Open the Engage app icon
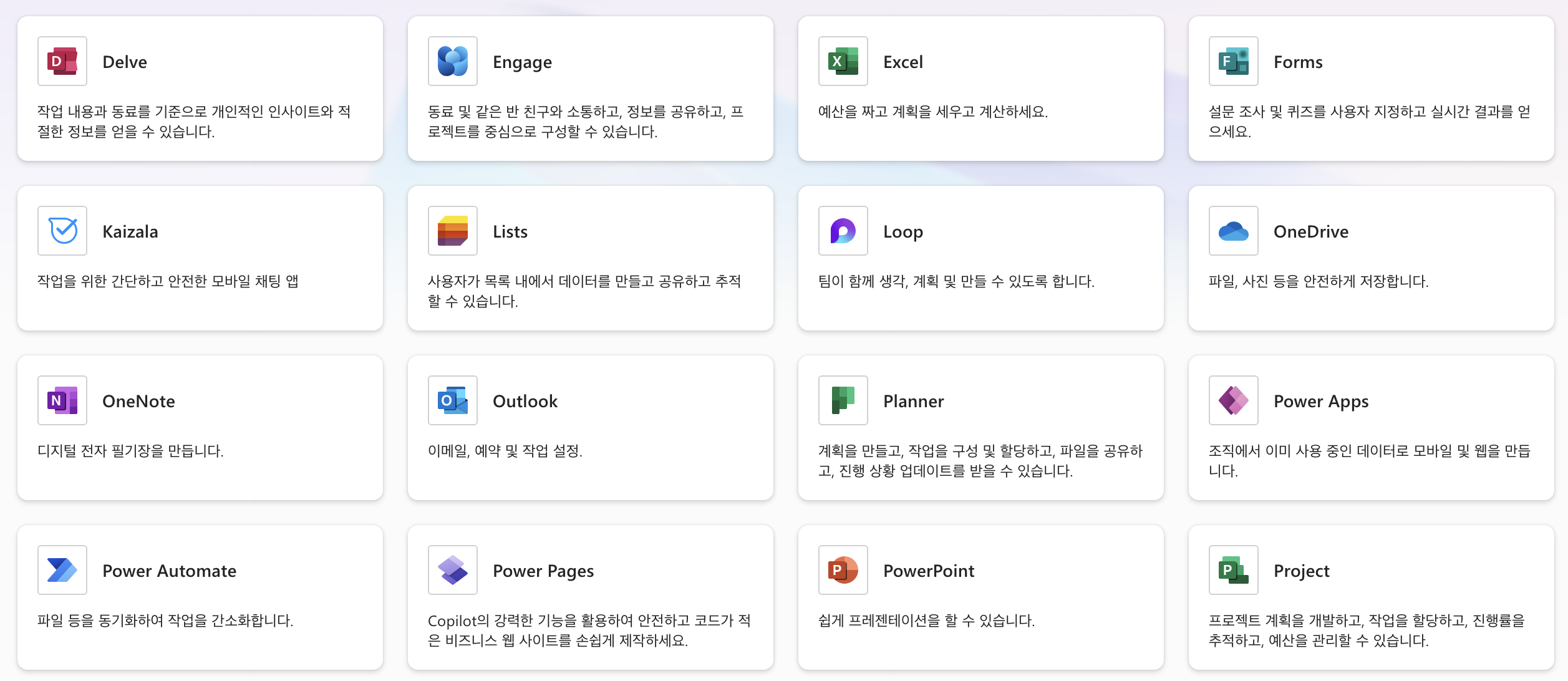Viewport: 1568px width, 681px height. coord(453,61)
